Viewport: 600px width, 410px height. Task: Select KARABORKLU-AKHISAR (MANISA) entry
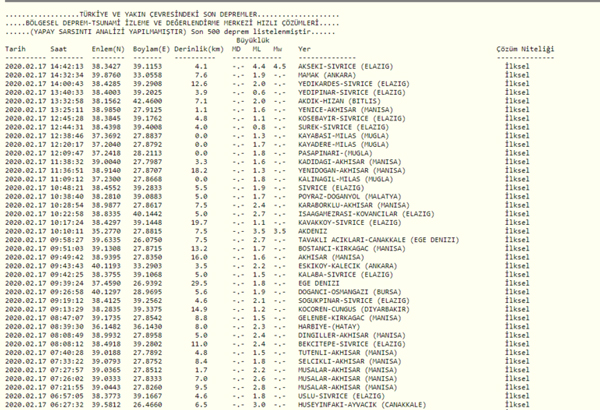click(x=354, y=205)
